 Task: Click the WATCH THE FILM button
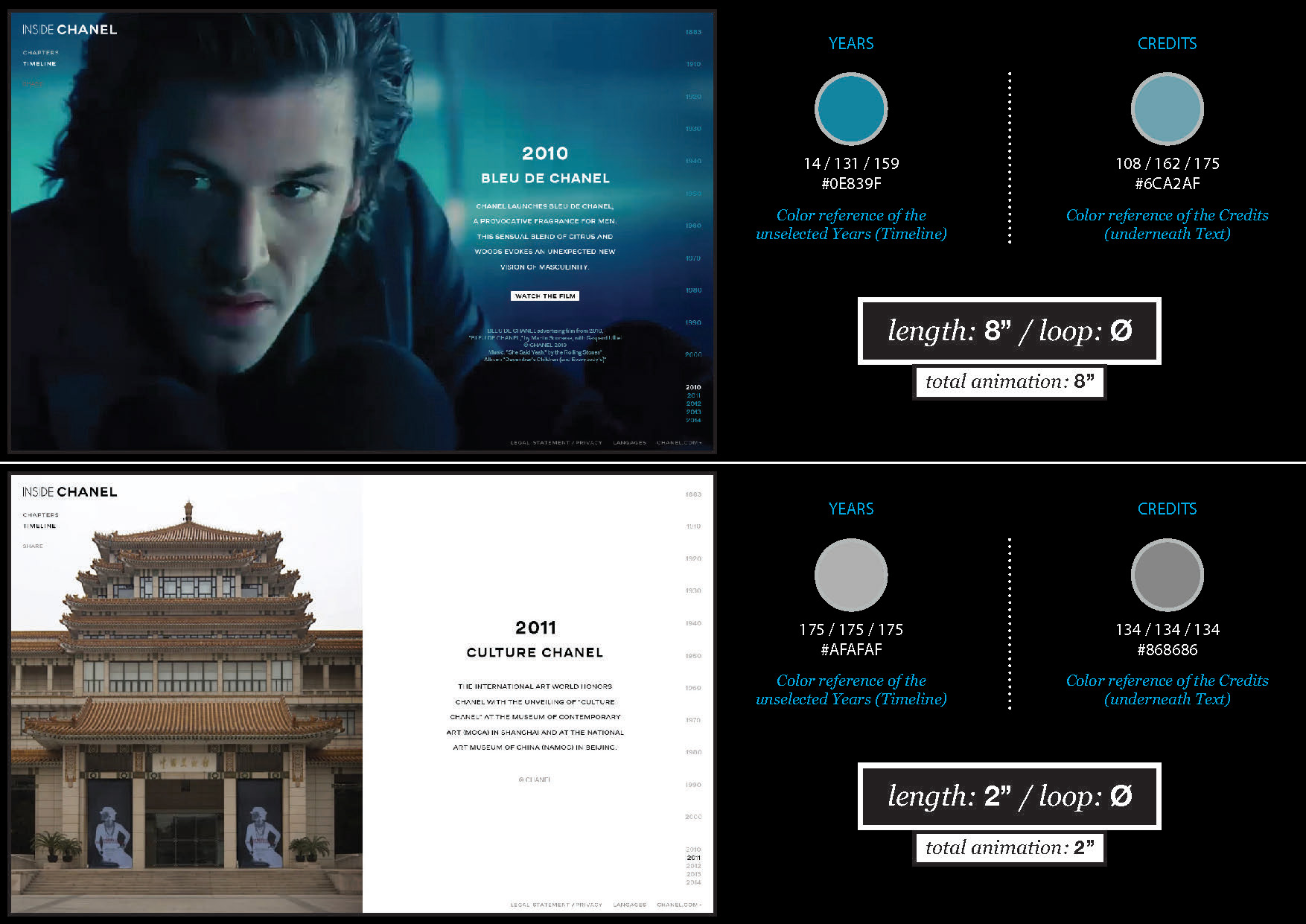(x=546, y=296)
